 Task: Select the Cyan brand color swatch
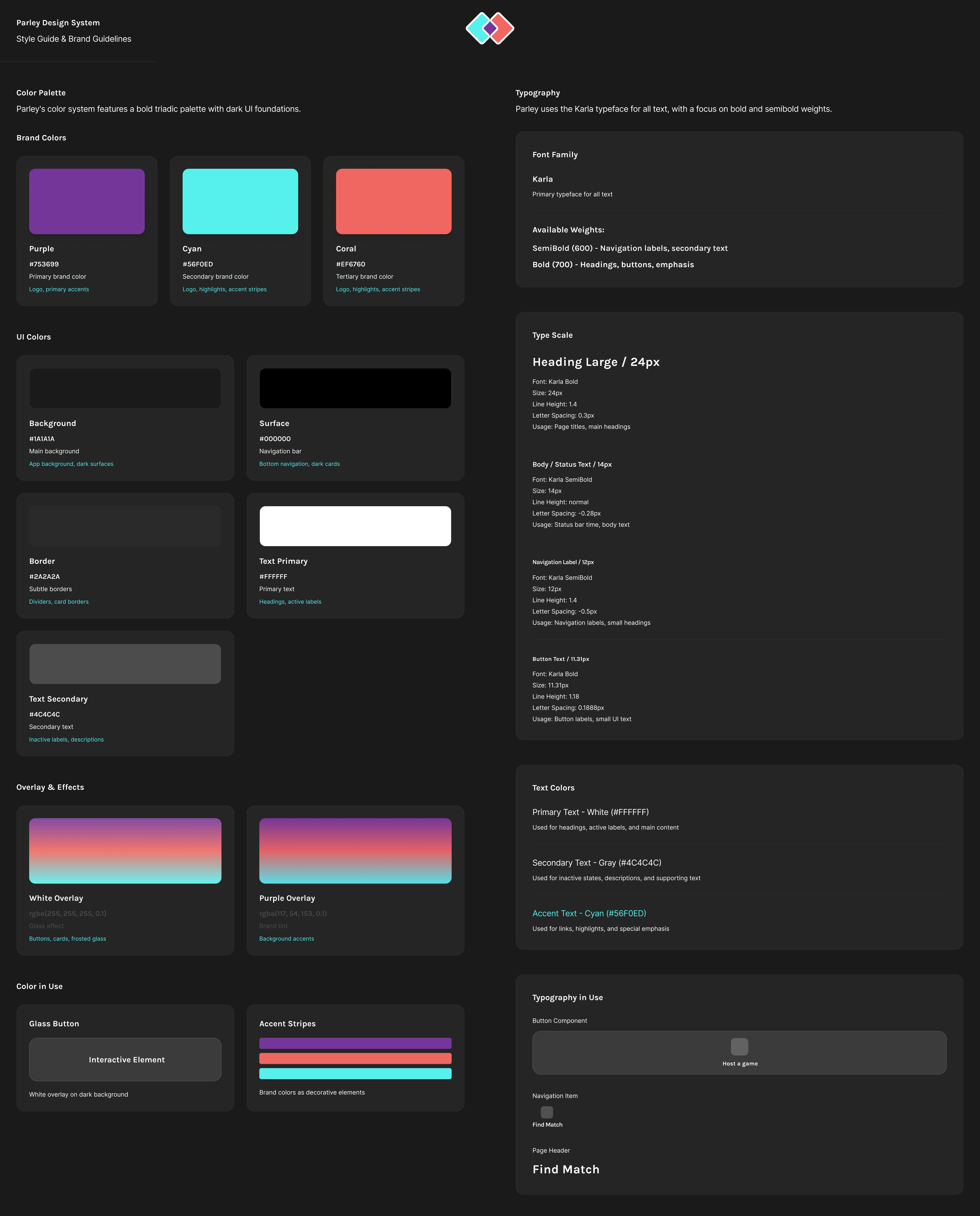240,201
